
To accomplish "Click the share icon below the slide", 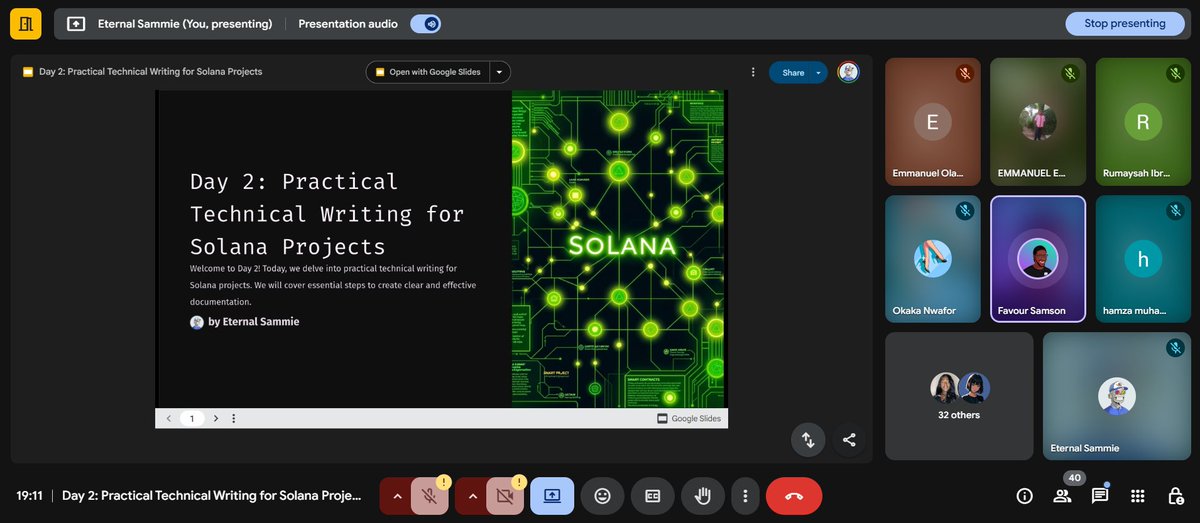I will pos(849,439).
